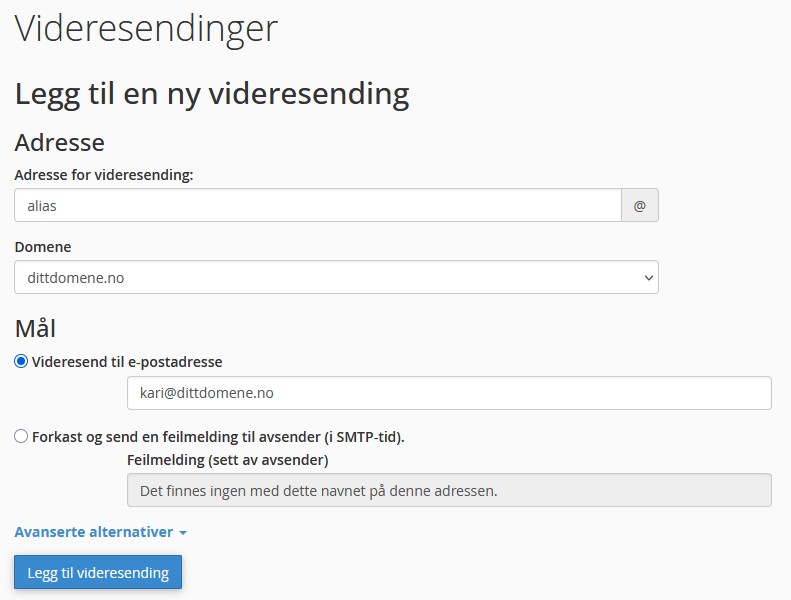Select the Videresend til e-postadresse radio button

(21, 361)
